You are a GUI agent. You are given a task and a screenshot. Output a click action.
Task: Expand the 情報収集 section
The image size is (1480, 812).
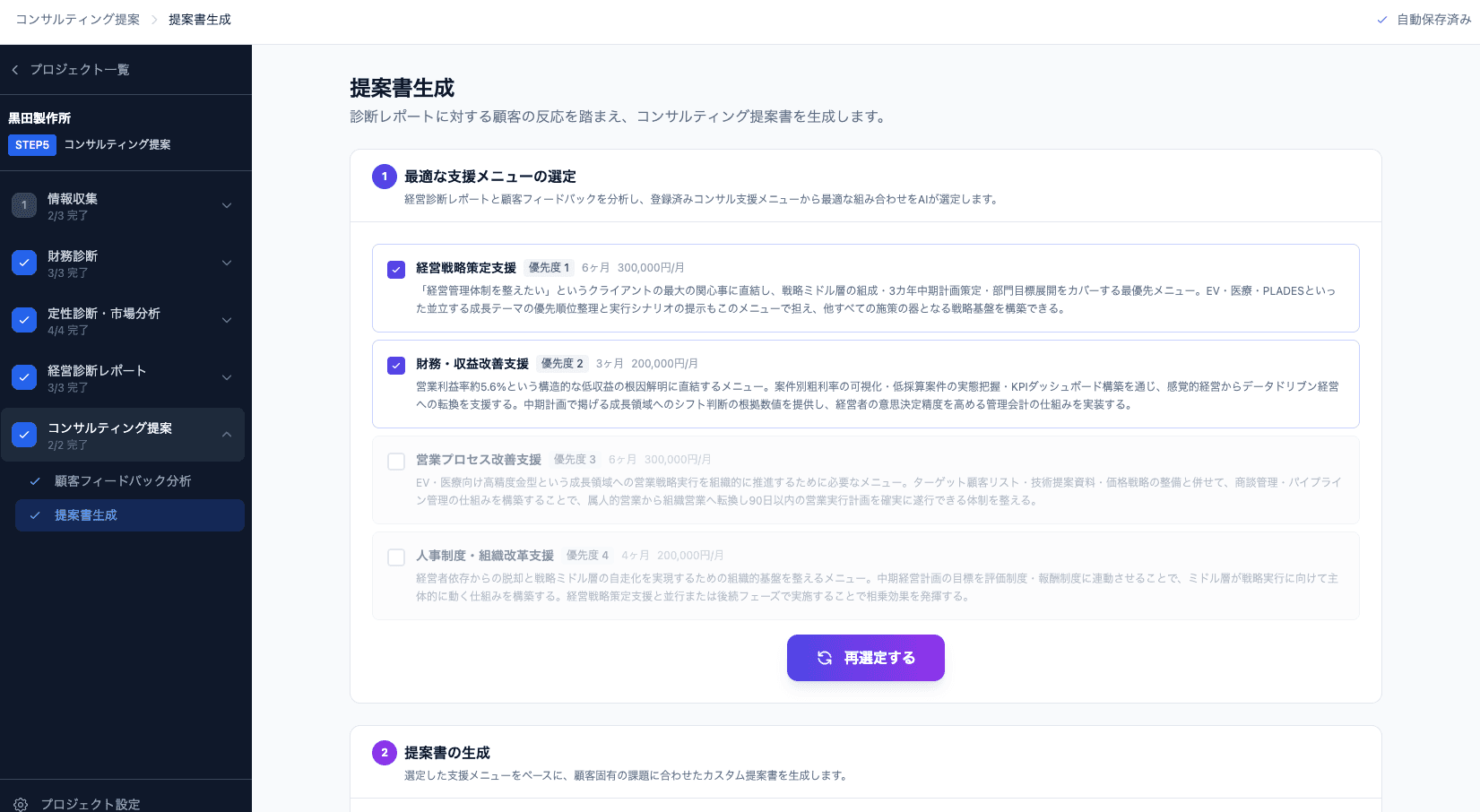(227, 205)
